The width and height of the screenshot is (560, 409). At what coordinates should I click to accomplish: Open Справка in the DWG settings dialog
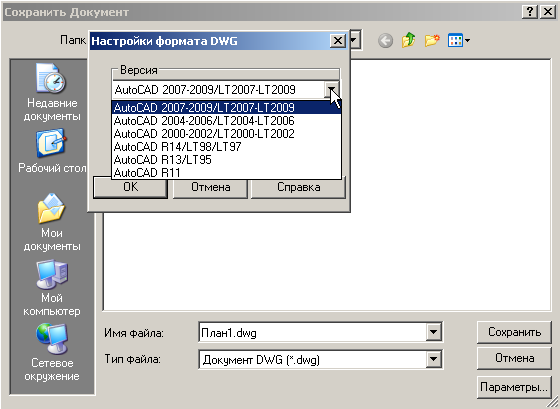coord(299,188)
